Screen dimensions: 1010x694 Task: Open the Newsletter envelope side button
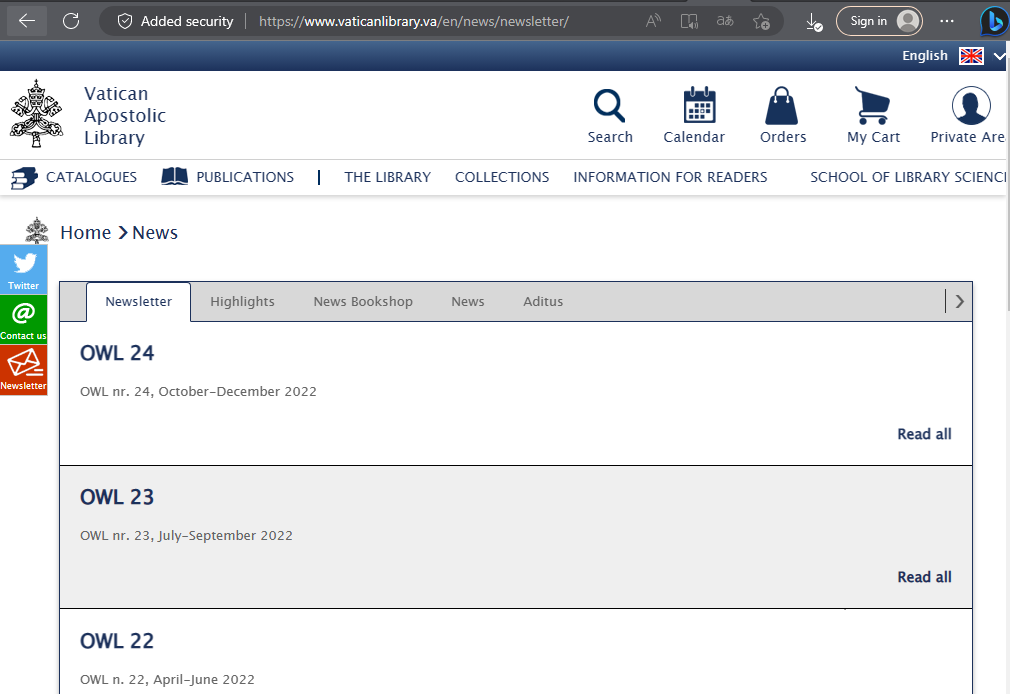[24, 370]
